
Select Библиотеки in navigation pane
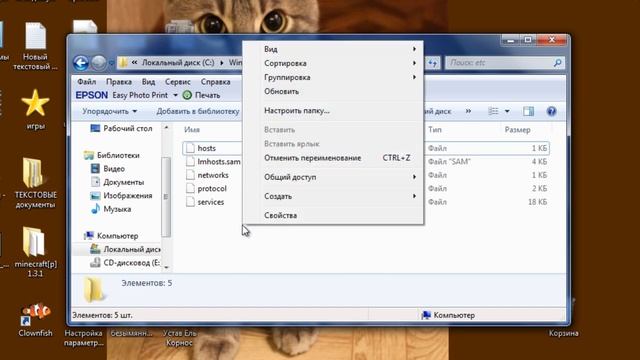click(118, 155)
